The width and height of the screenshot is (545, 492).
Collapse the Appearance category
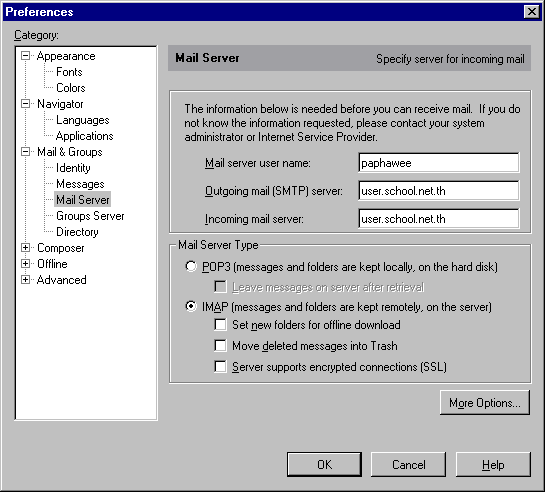click(25, 56)
